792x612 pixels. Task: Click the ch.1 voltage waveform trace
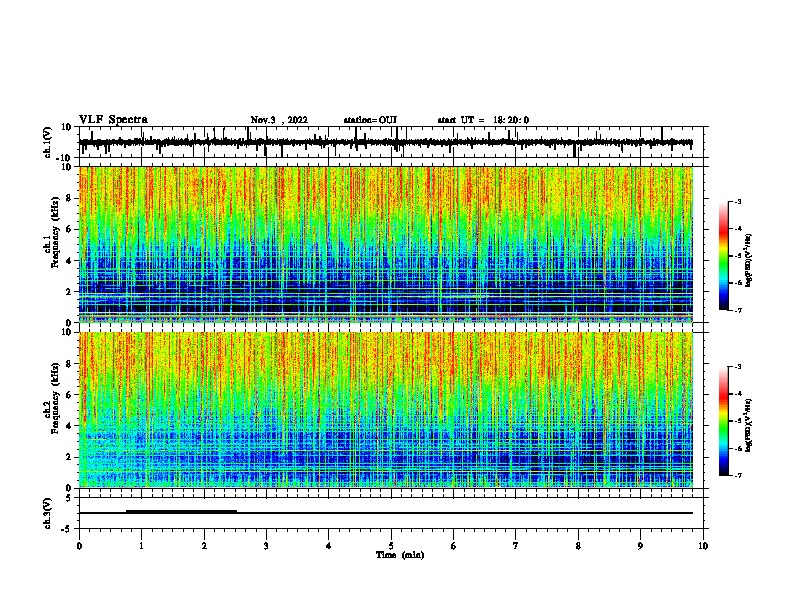point(386,142)
